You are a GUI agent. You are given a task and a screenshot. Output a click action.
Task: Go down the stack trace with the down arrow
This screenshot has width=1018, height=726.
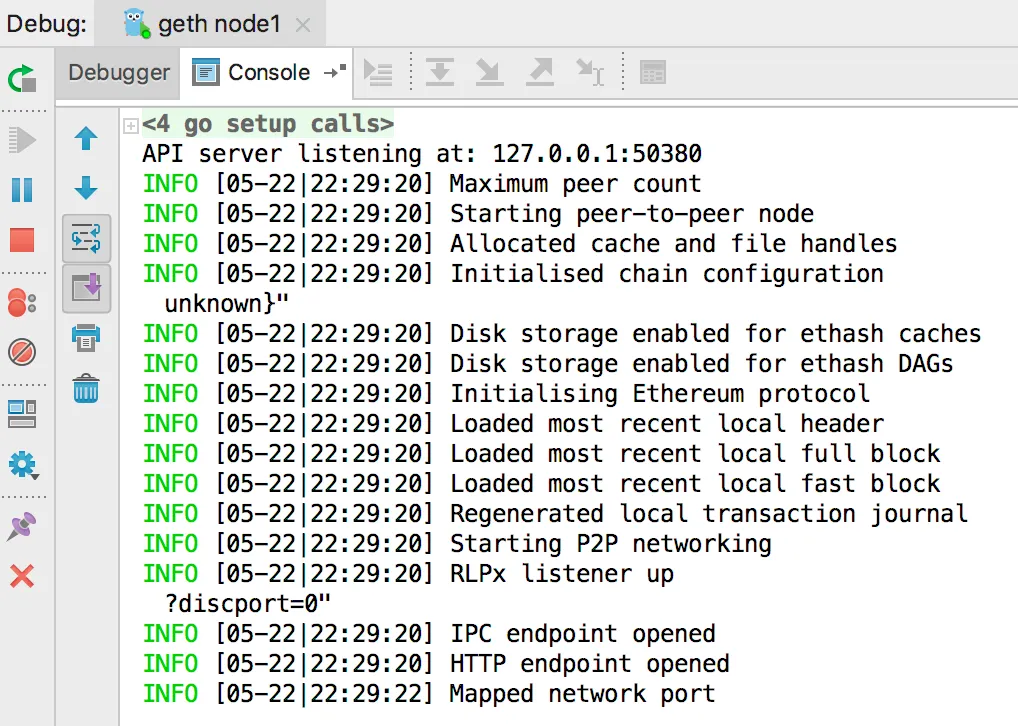click(86, 188)
